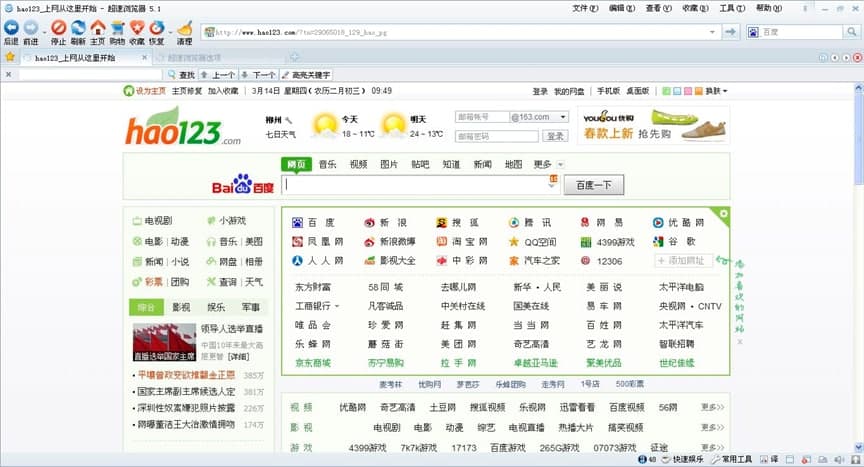864x467 pixels.
Task: Open Favorites (收藏) from the browser toolbar
Action: [137, 28]
